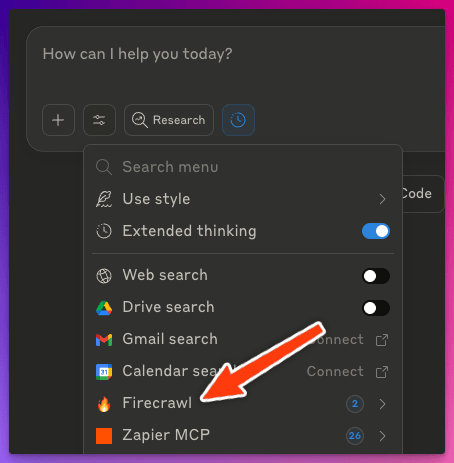Click the orange Zapier MCP icon
Screen dimensions: 454x463
104,436
